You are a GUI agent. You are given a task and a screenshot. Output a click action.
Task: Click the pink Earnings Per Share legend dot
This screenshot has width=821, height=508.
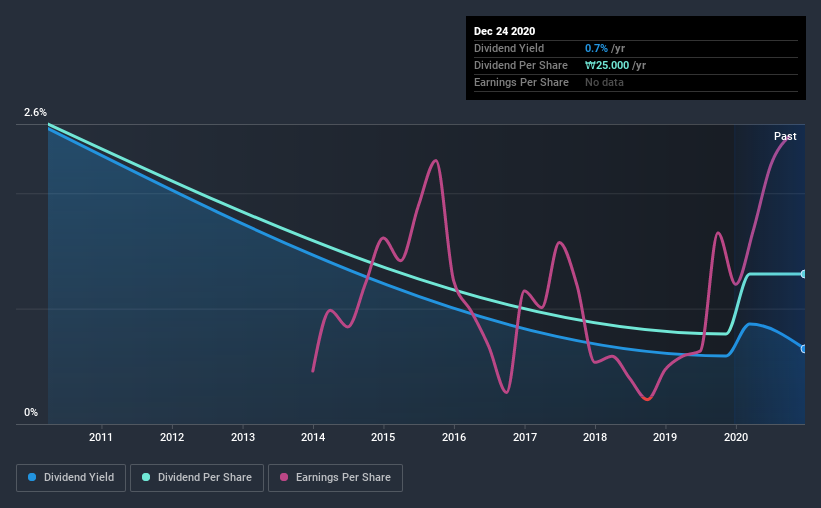(284, 477)
